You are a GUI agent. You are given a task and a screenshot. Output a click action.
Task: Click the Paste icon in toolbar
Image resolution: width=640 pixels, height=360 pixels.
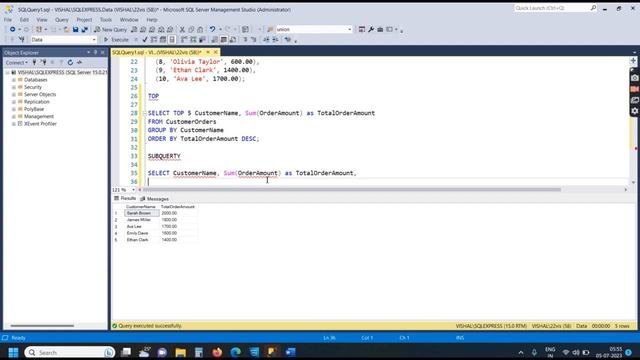tap(200, 29)
